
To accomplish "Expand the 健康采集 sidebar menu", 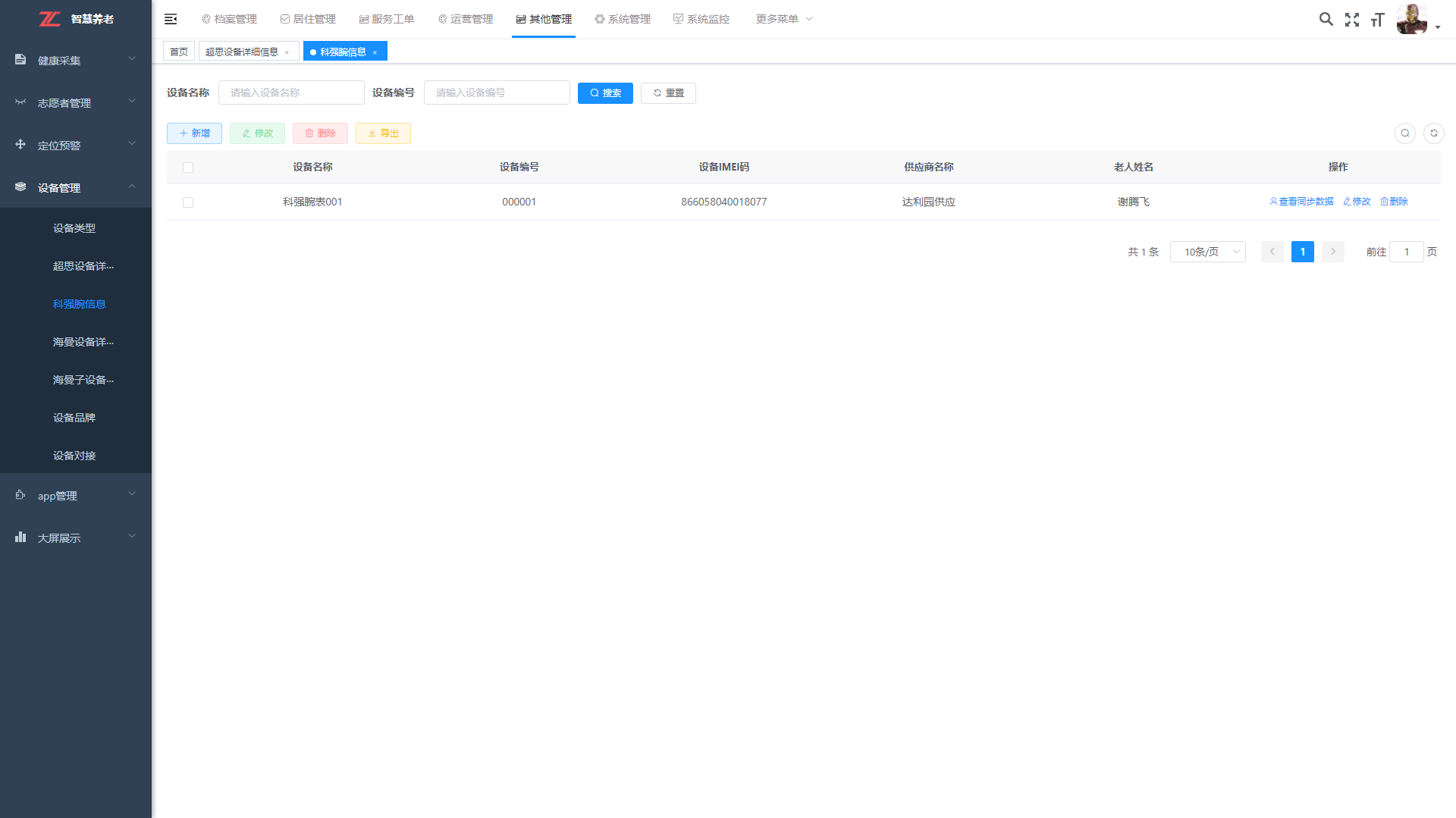I will pyautogui.click(x=76, y=60).
